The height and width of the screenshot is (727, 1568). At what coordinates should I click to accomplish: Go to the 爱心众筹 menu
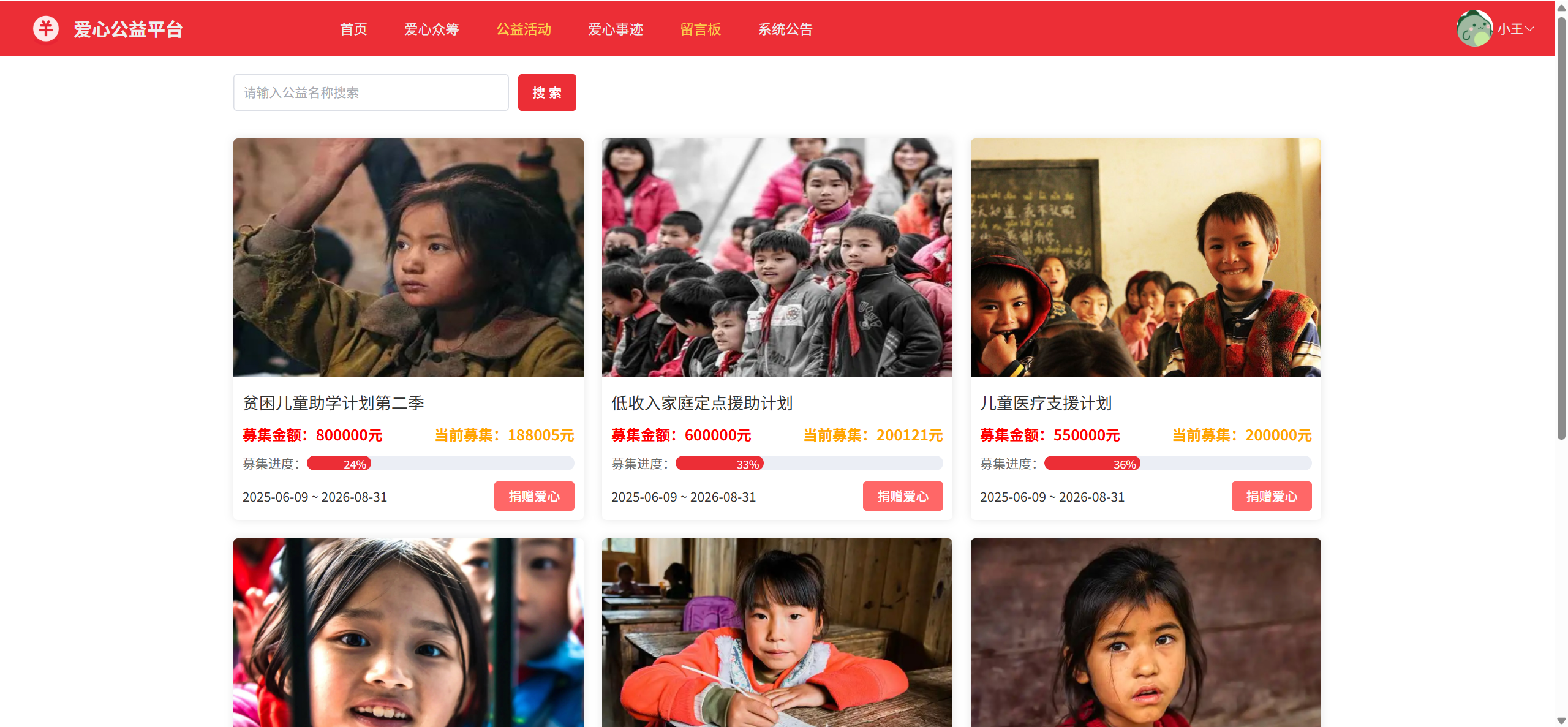coord(431,29)
